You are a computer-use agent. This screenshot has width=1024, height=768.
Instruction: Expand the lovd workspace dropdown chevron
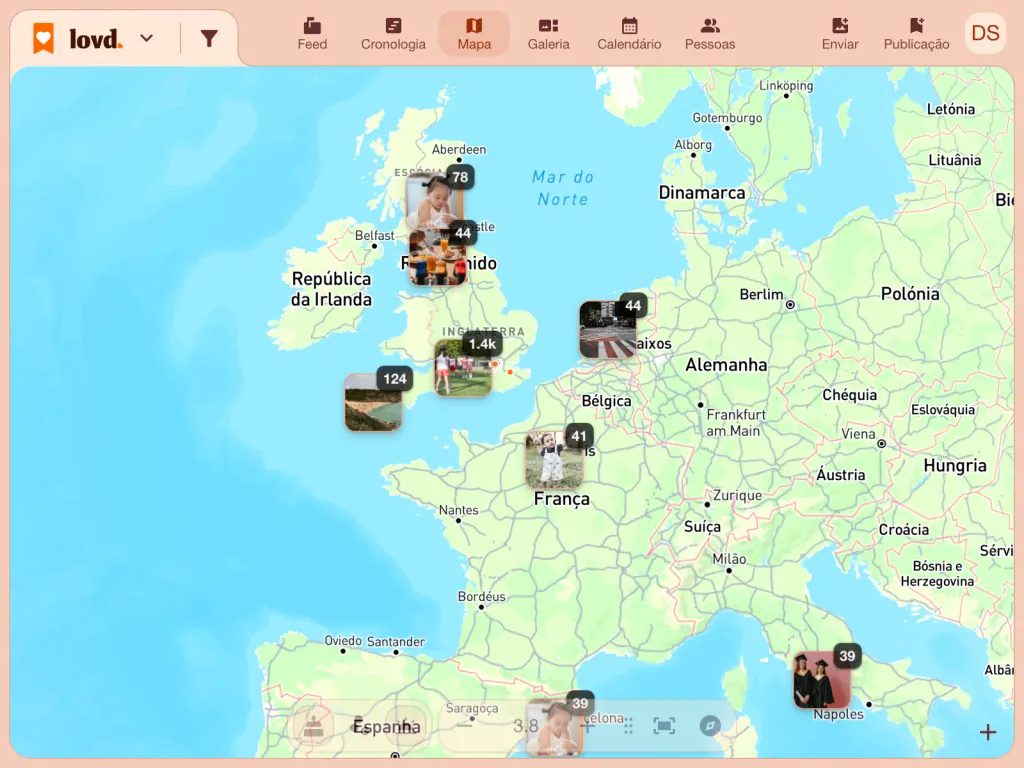click(x=147, y=39)
